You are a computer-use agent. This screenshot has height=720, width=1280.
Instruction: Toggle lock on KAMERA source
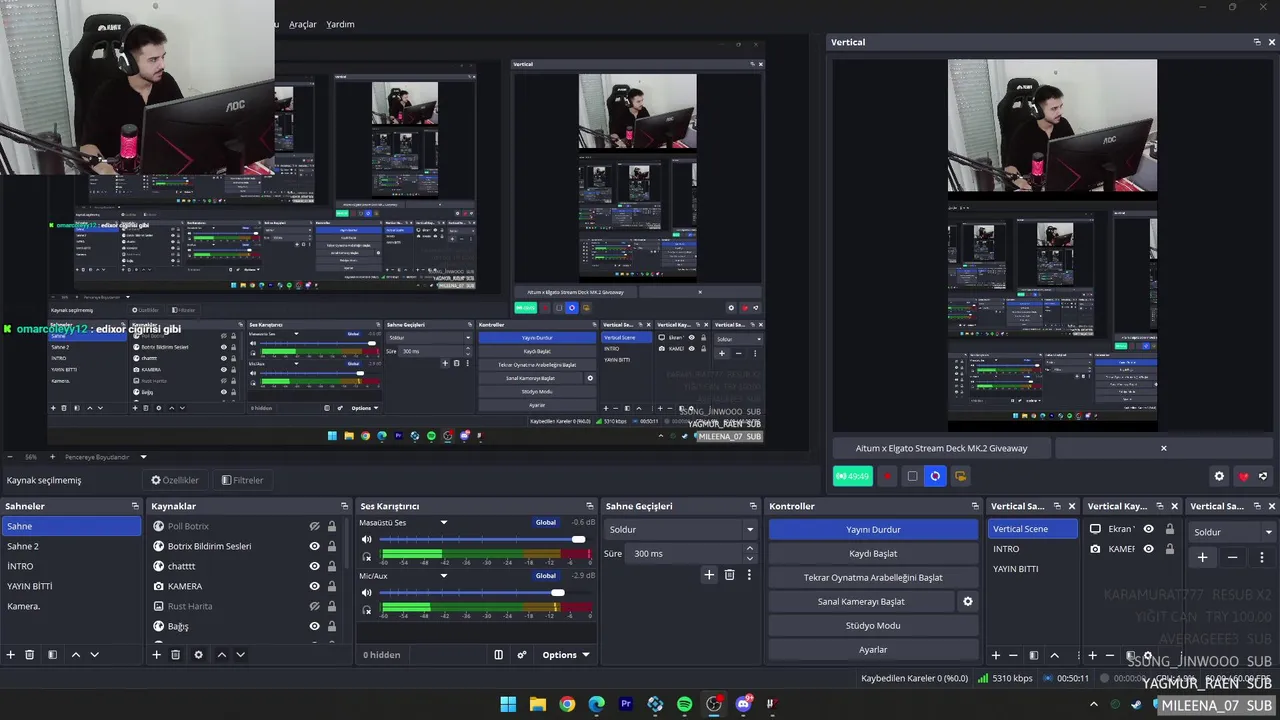[332, 586]
